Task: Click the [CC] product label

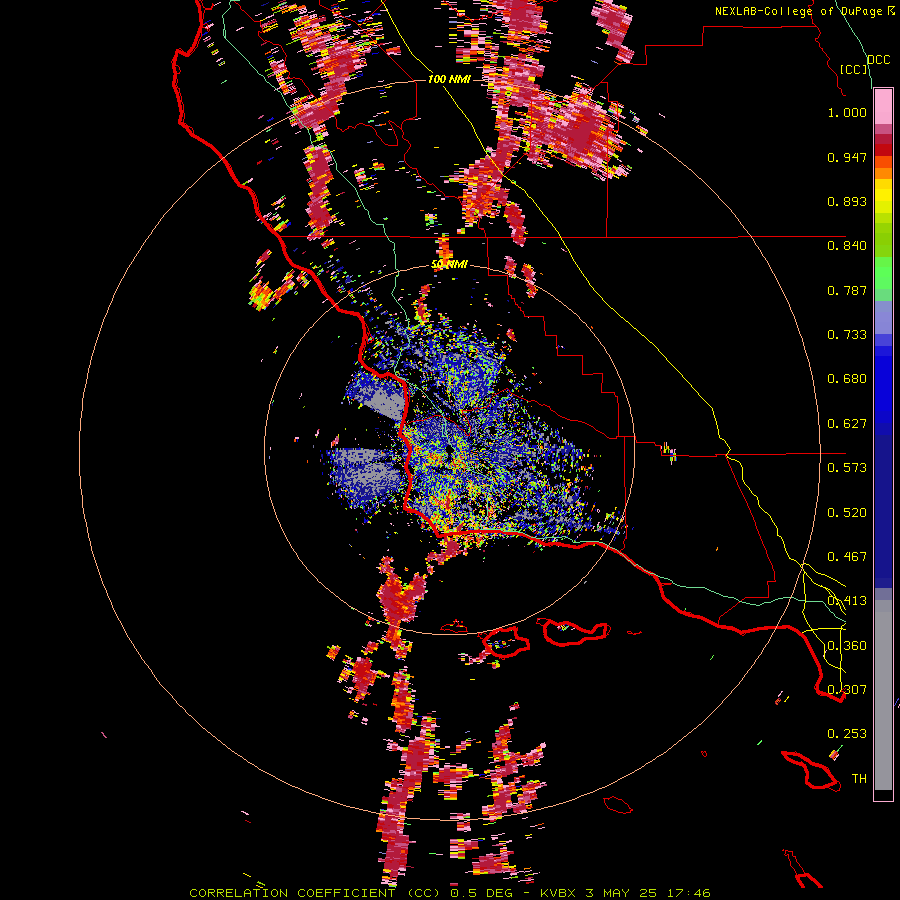Action: click(x=854, y=70)
